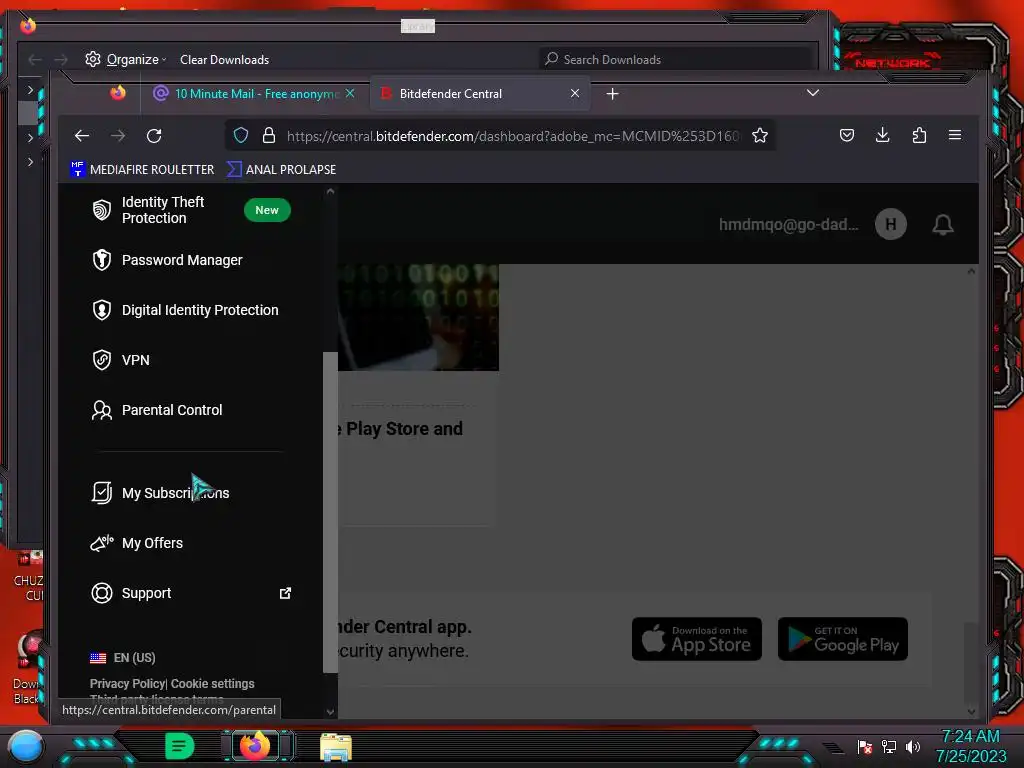Image resolution: width=1024 pixels, height=768 pixels.
Task: Click the My Subscriptions checklist icon
Action: coord(102,492)
